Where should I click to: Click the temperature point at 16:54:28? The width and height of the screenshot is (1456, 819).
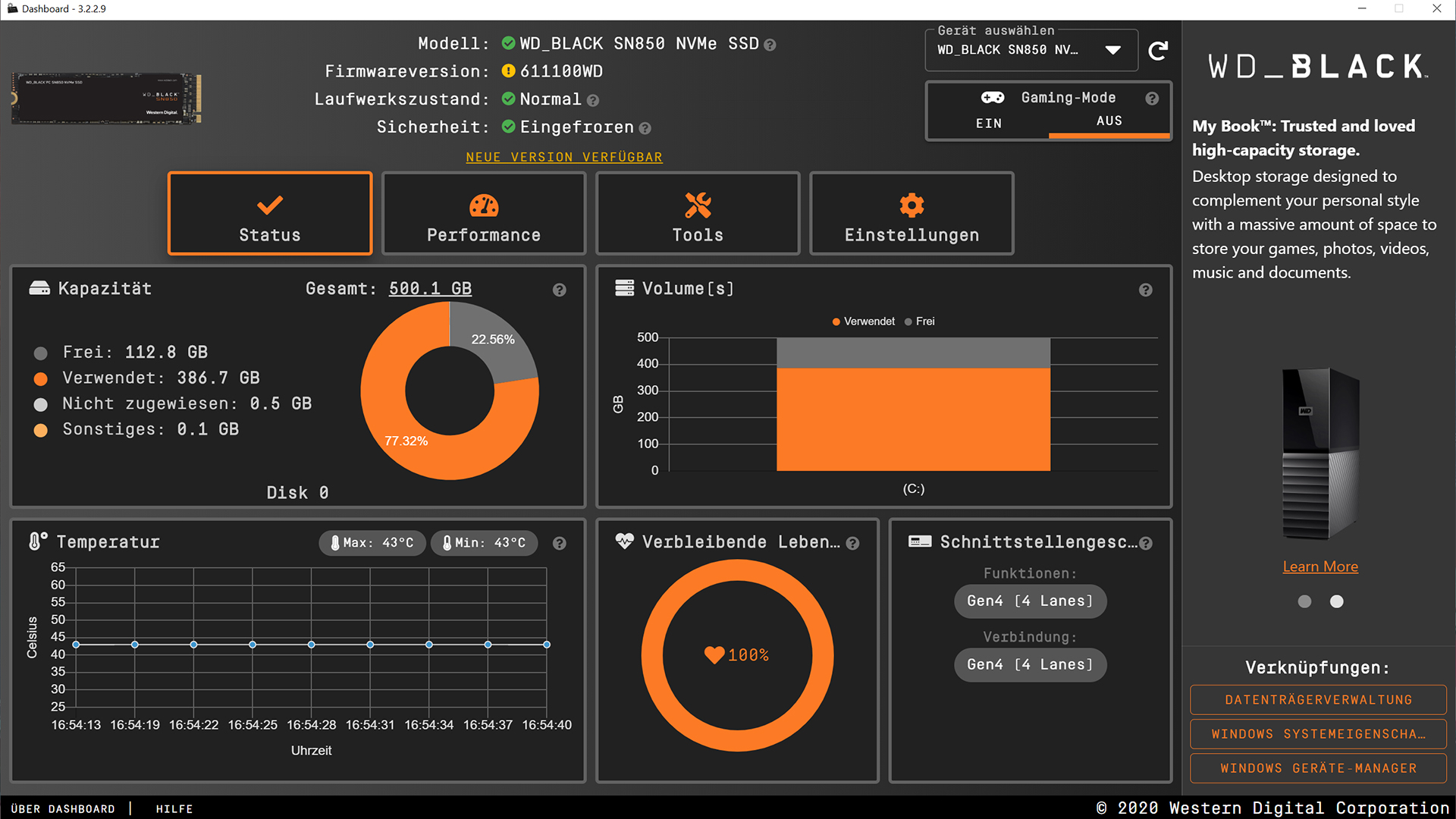(312, 645)
